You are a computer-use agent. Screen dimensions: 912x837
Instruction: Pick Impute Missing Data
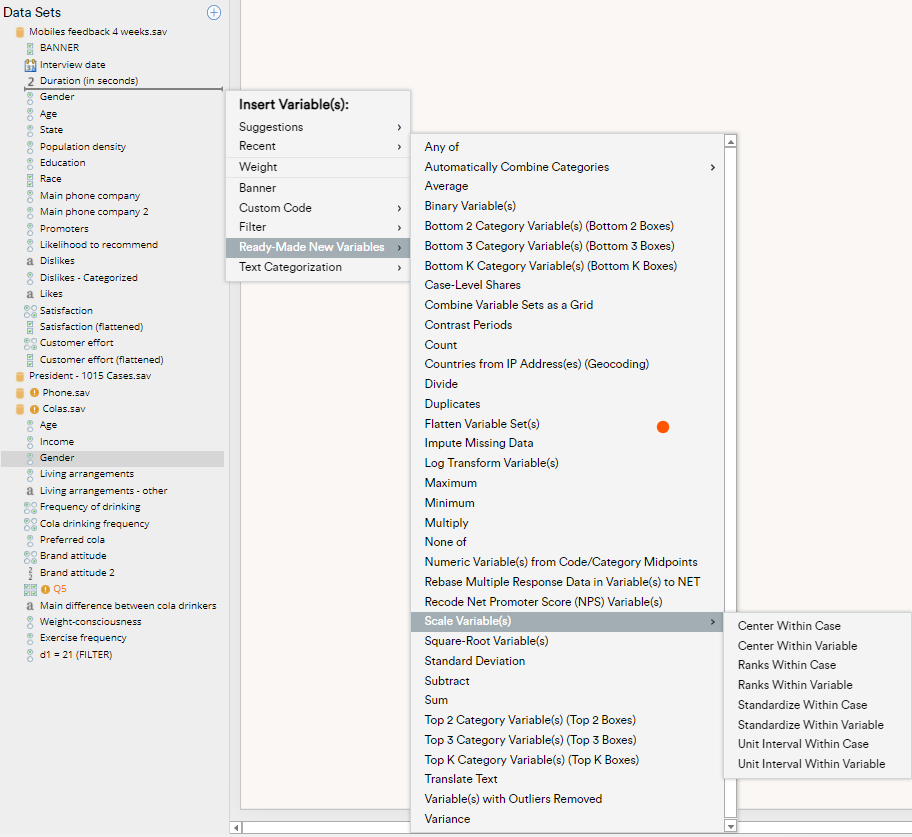[x=567, y=443]
